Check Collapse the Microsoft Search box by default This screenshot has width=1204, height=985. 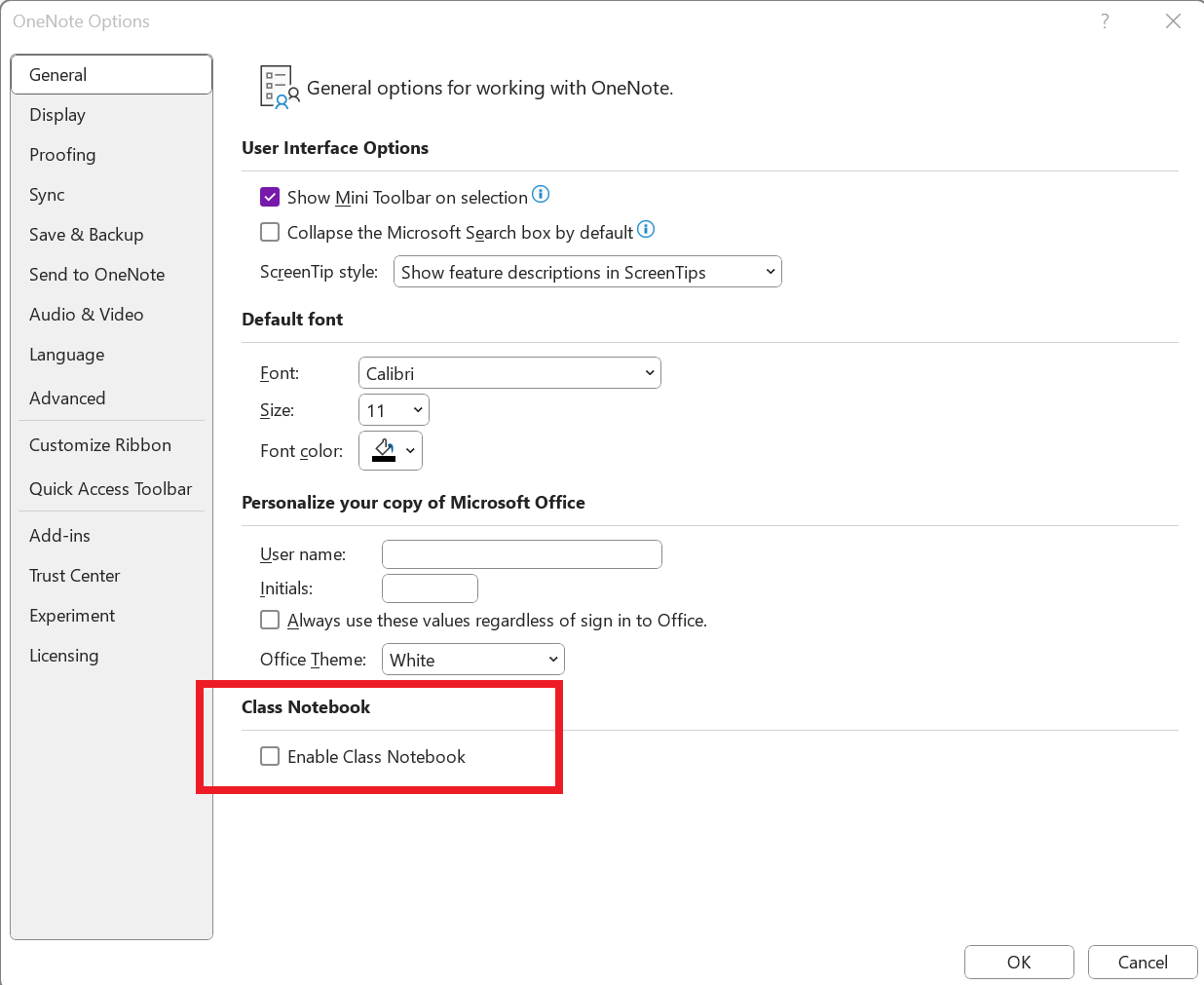(x=270, y=232)
